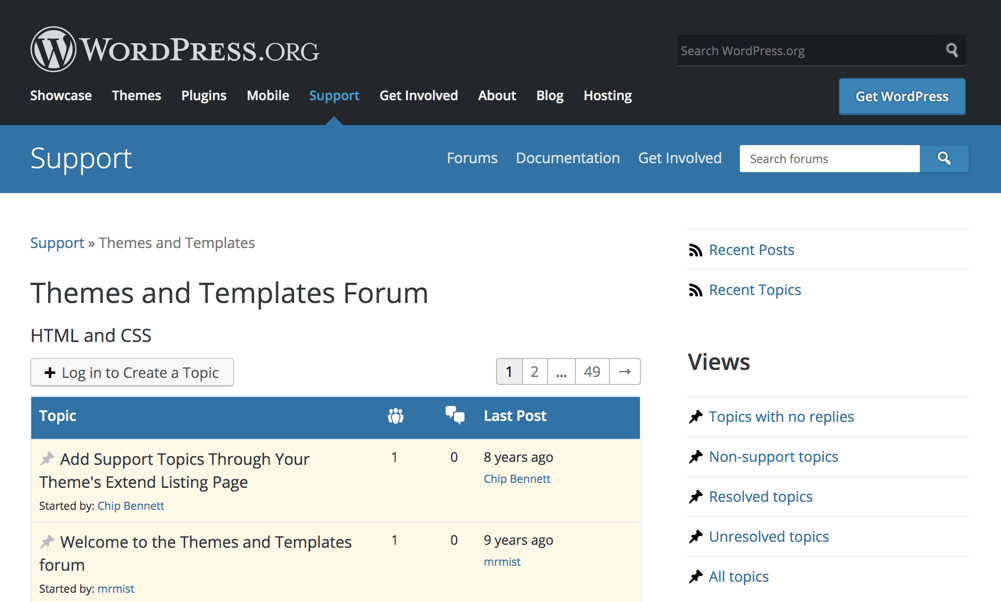Click mrmist under 9 years ago

tap(502, 562)
